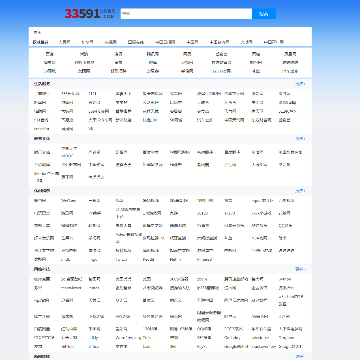Click the blue search button
Viewport: 360px width, 360px height.
(x=264, y=14)
